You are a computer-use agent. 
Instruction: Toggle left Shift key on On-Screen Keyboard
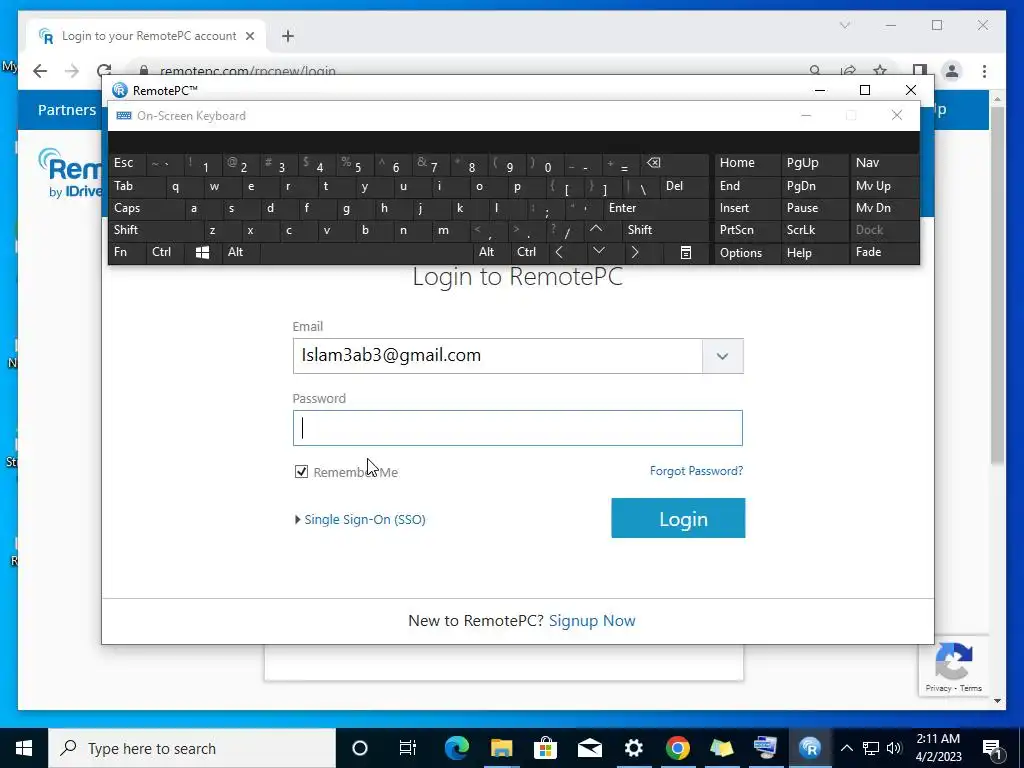coord(155,230)
